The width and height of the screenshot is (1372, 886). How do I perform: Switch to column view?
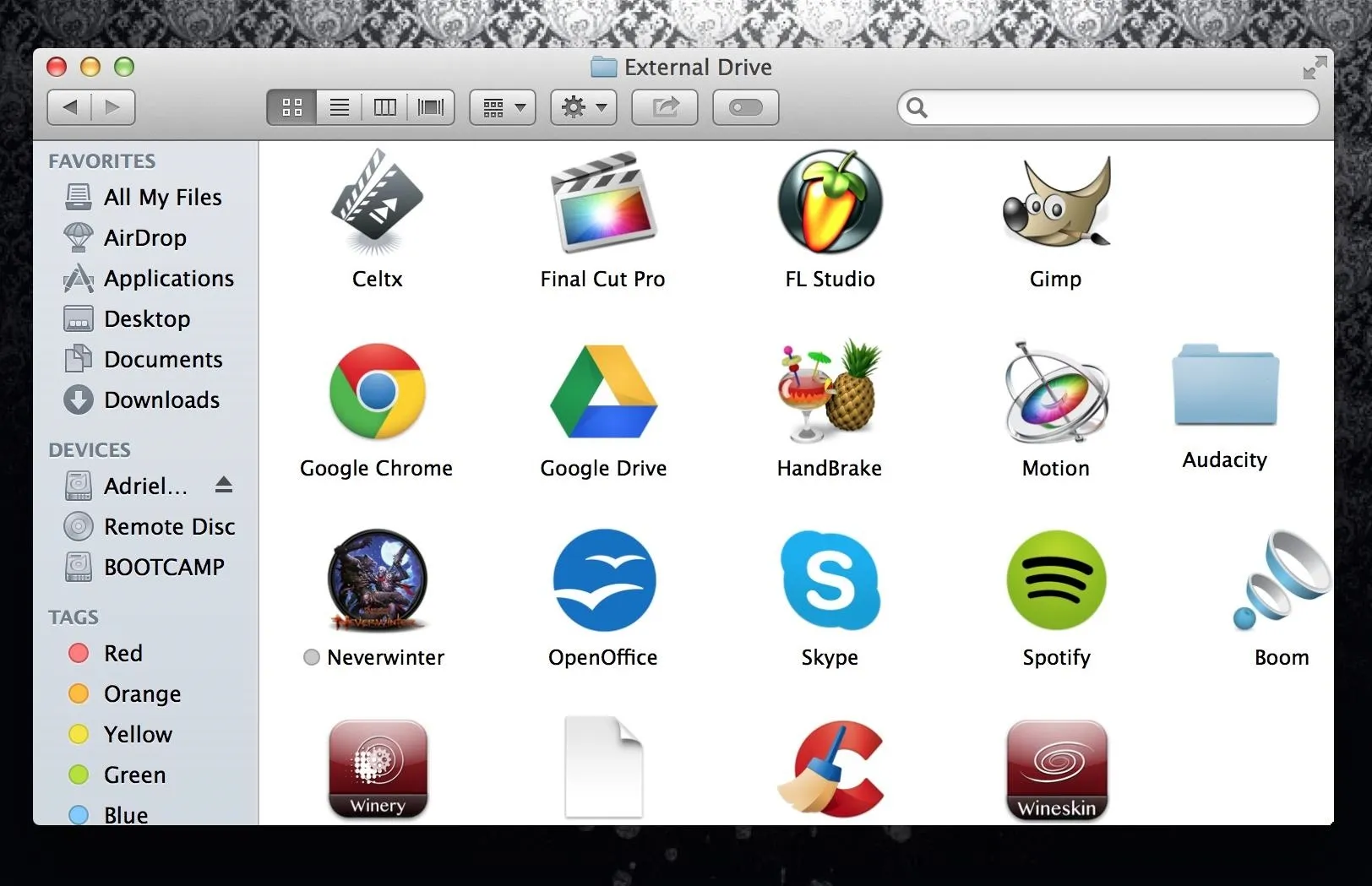385,107
